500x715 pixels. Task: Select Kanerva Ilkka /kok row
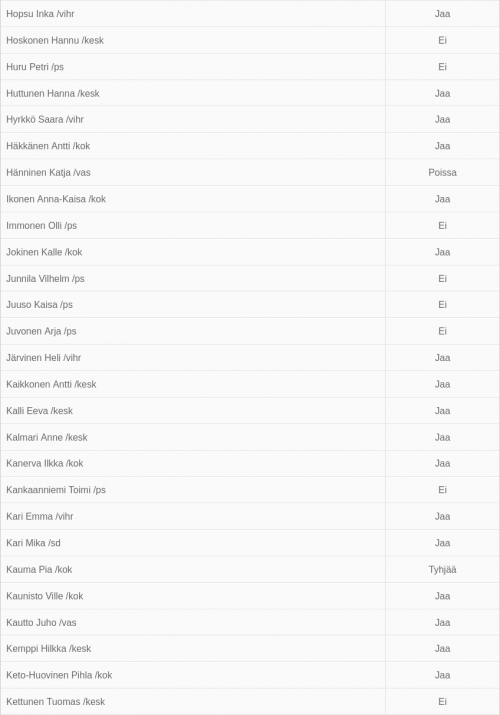coord(250,463)
